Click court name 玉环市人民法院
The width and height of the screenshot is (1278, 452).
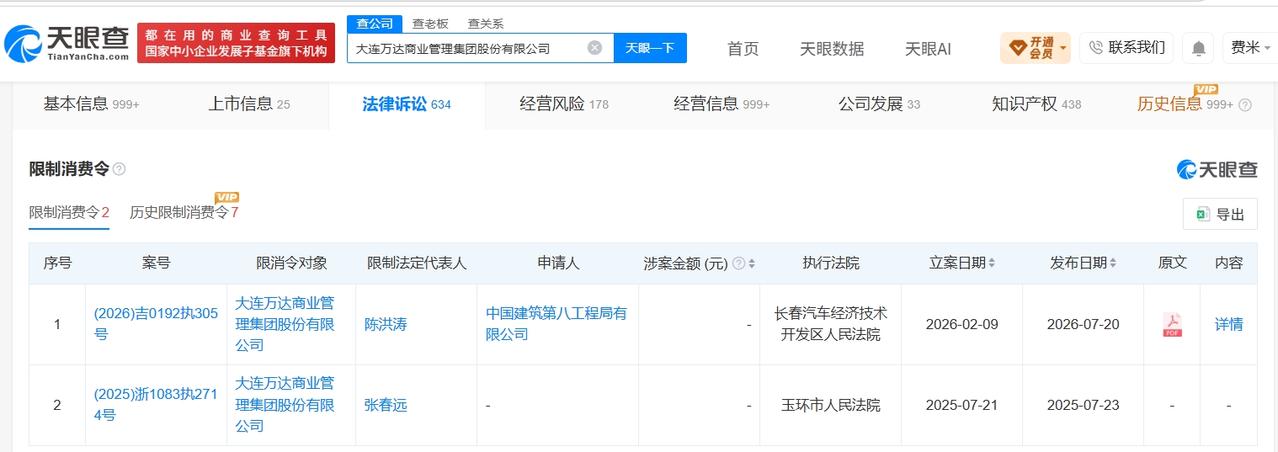pyautogui.click(x=830, y=405)
